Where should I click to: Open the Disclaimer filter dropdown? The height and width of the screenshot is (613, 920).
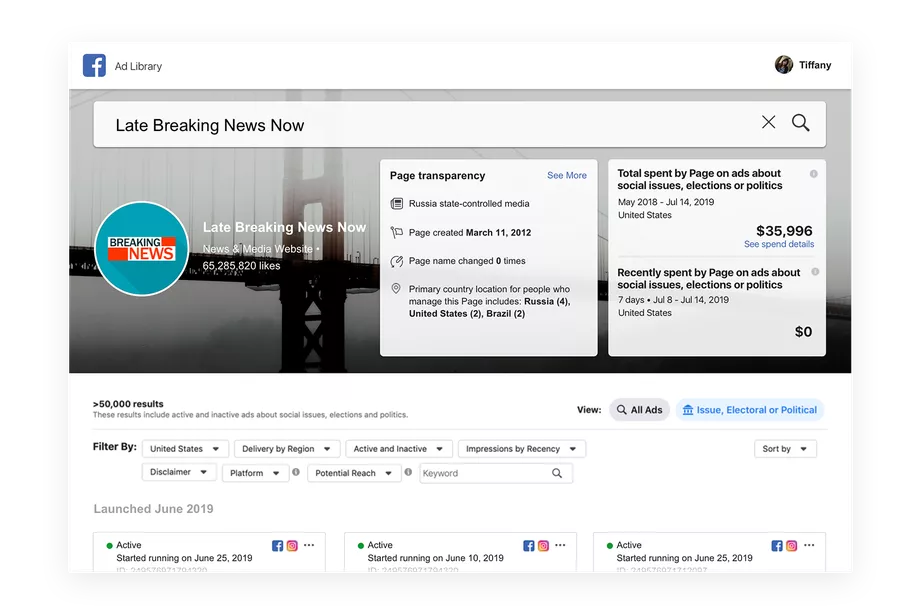tap(179, 472)
